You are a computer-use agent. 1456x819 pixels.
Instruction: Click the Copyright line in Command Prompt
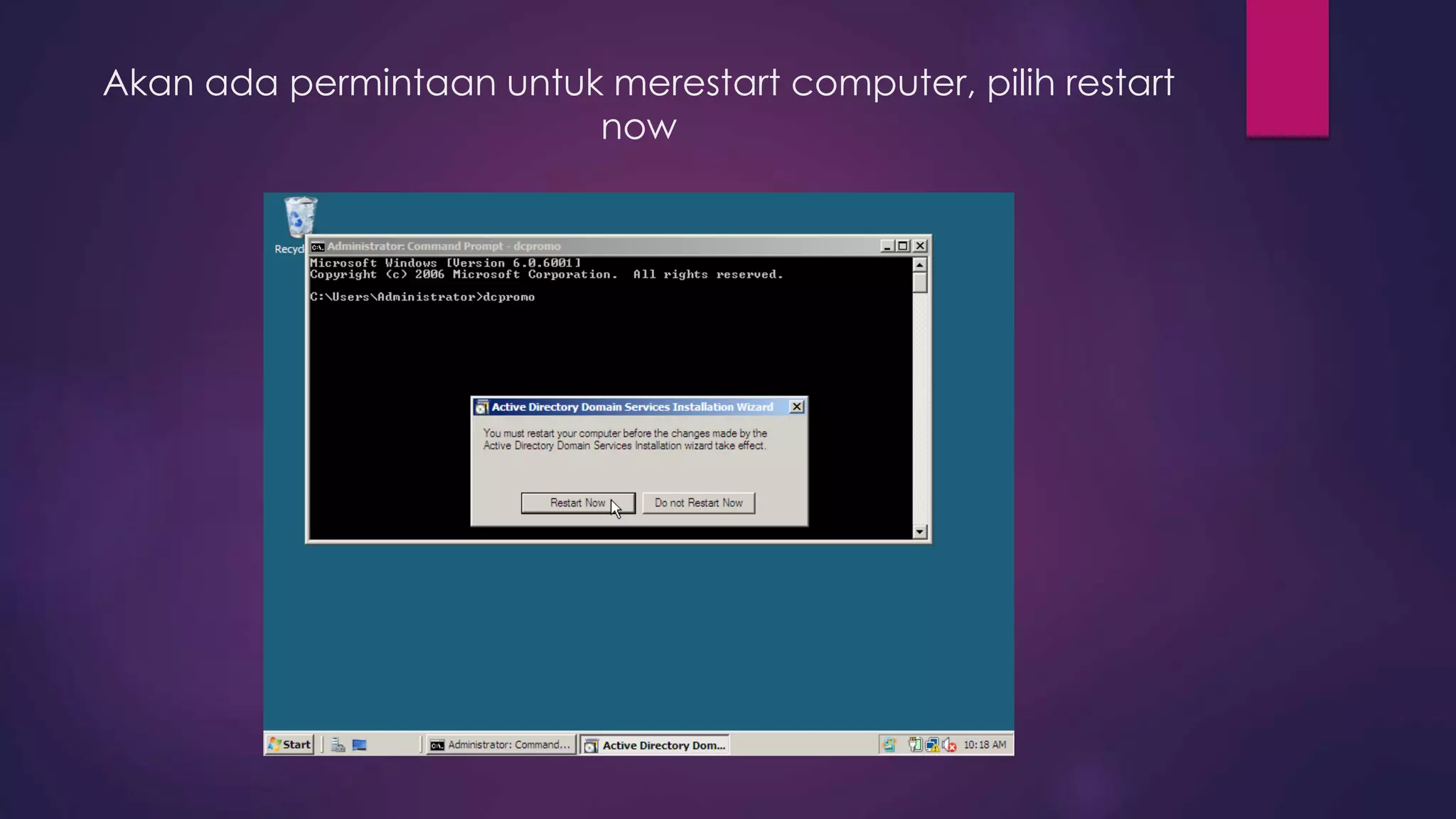point(546,274)
